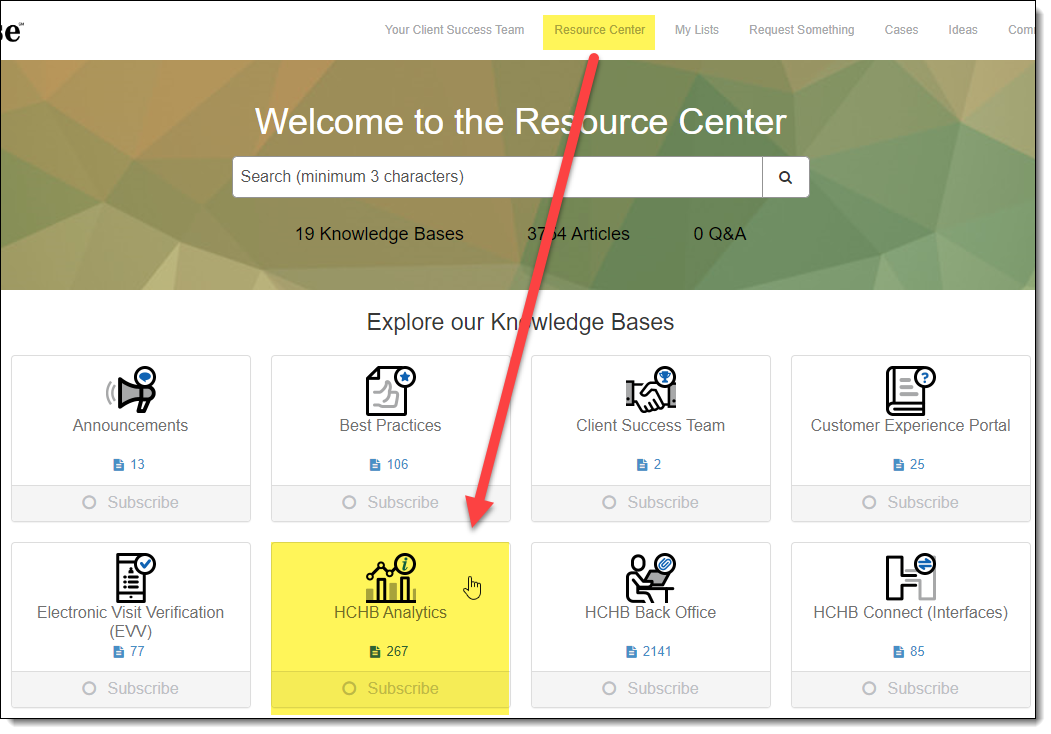1051x734 pixels.
Task: Click the 77 article count on EVV
Action: pyautogui.click(x=137, y=652)
